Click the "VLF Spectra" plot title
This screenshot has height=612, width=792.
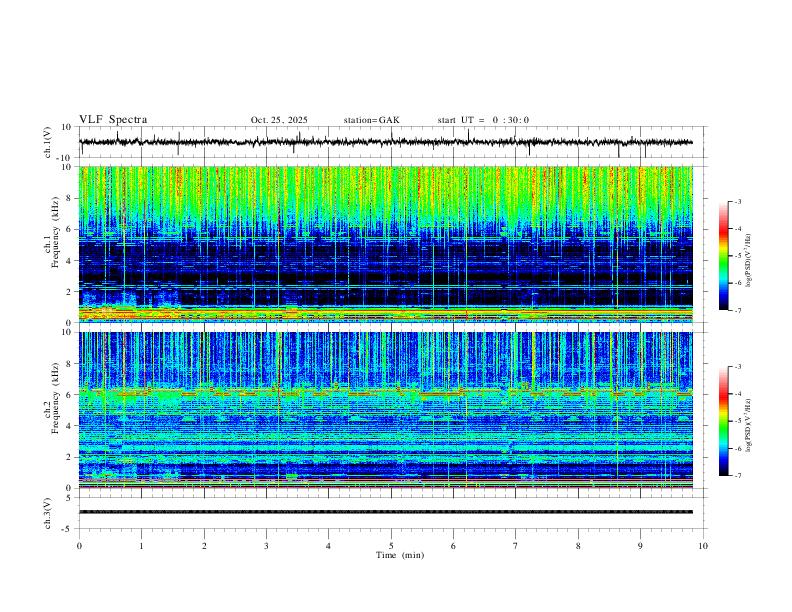click(x=113, y=120)
